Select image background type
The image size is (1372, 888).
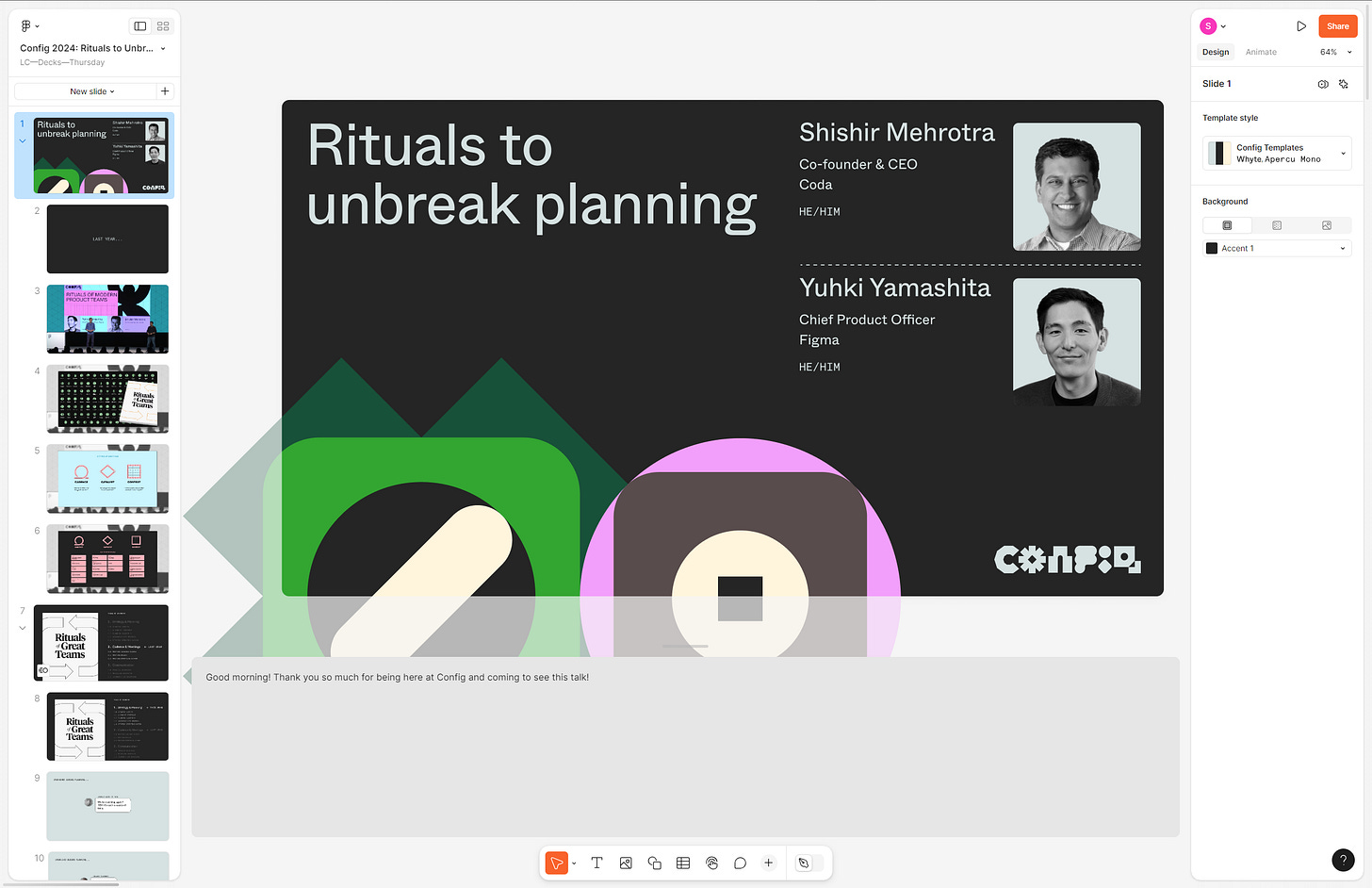(1327, 225)
